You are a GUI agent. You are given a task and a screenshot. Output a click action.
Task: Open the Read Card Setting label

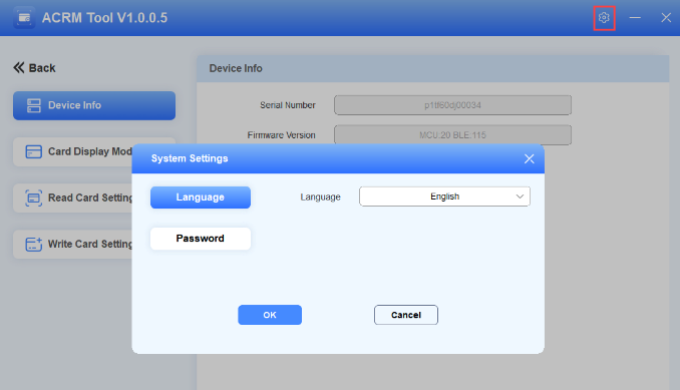tap(90, 198)
